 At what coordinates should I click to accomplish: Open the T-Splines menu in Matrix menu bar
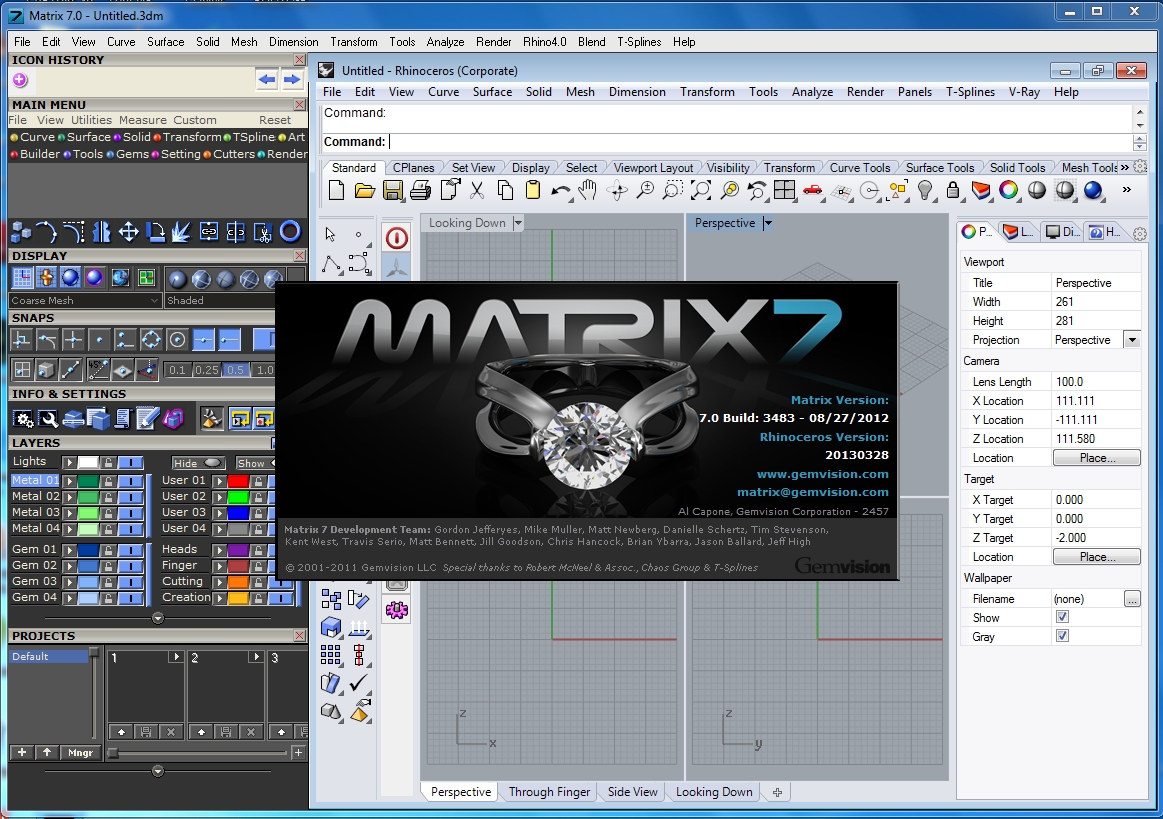tap(639, 42)
